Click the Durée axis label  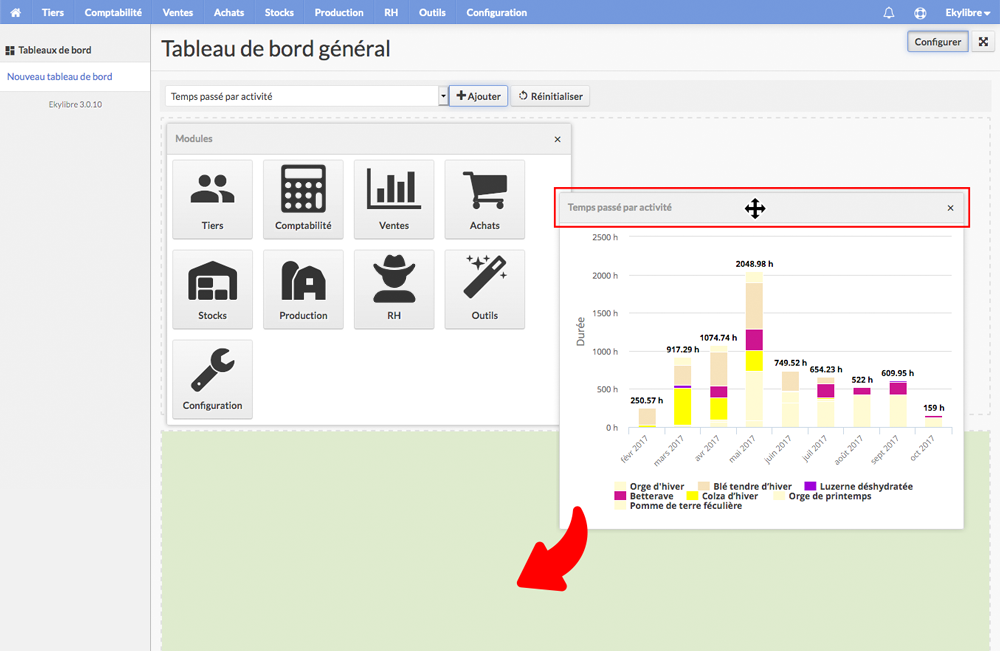tap(580, 332)
